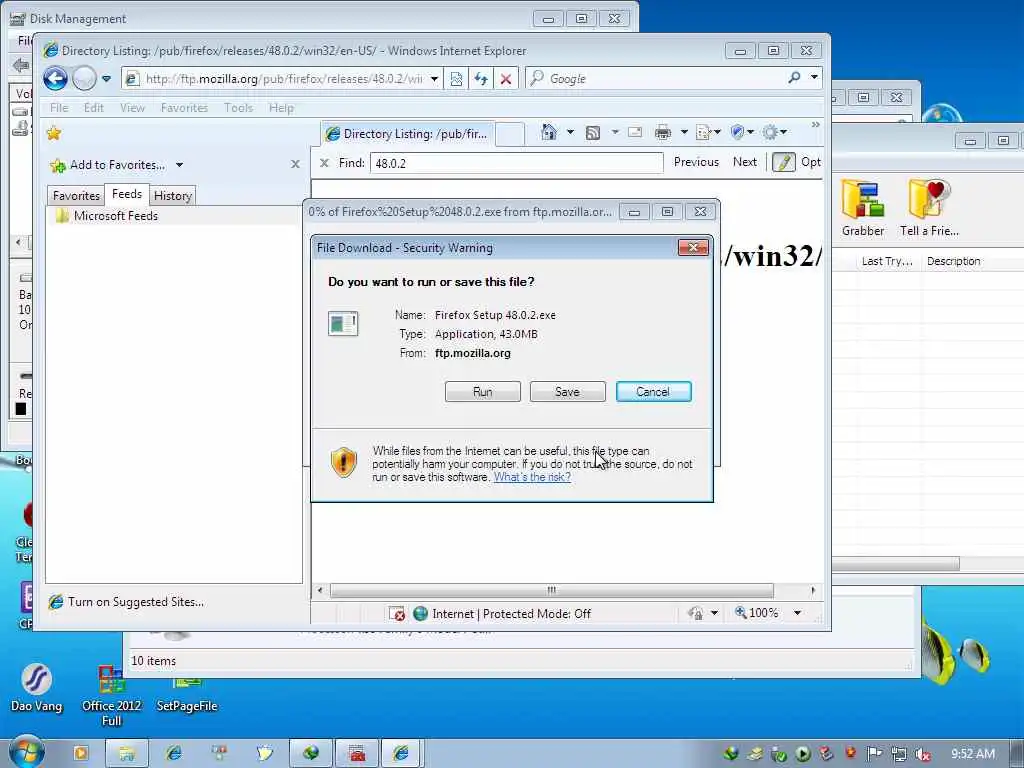Click the What's the risk? link
1024x768 pixels.
click(x=532, y=477)
